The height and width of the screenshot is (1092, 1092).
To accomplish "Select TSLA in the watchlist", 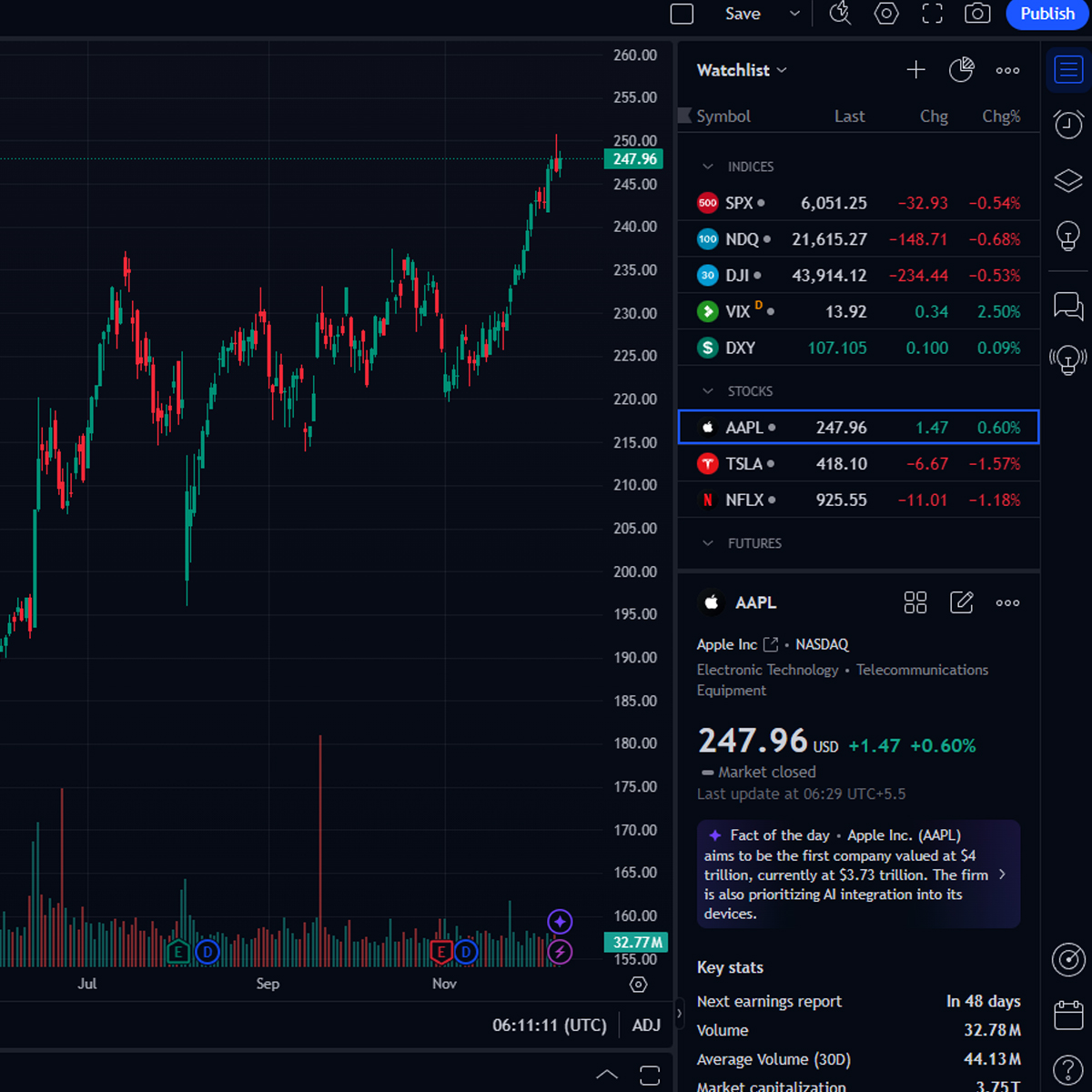I will coord(858,463).
